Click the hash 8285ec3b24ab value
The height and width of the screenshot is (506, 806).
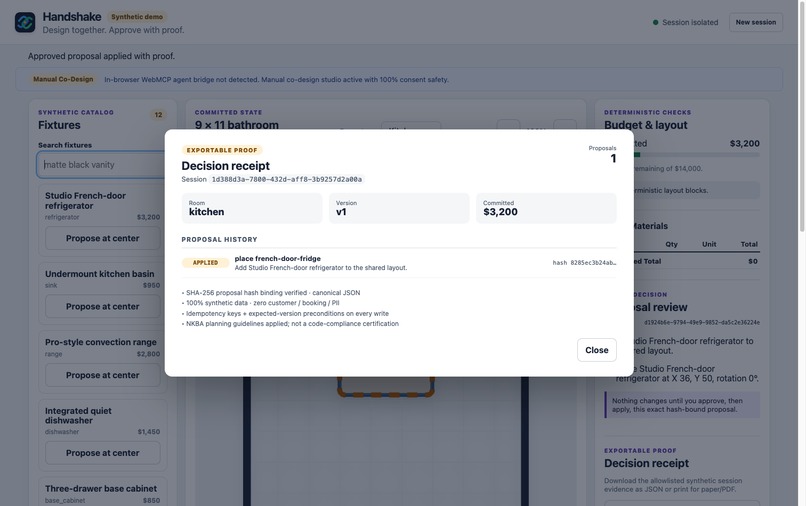pos(584,262)
